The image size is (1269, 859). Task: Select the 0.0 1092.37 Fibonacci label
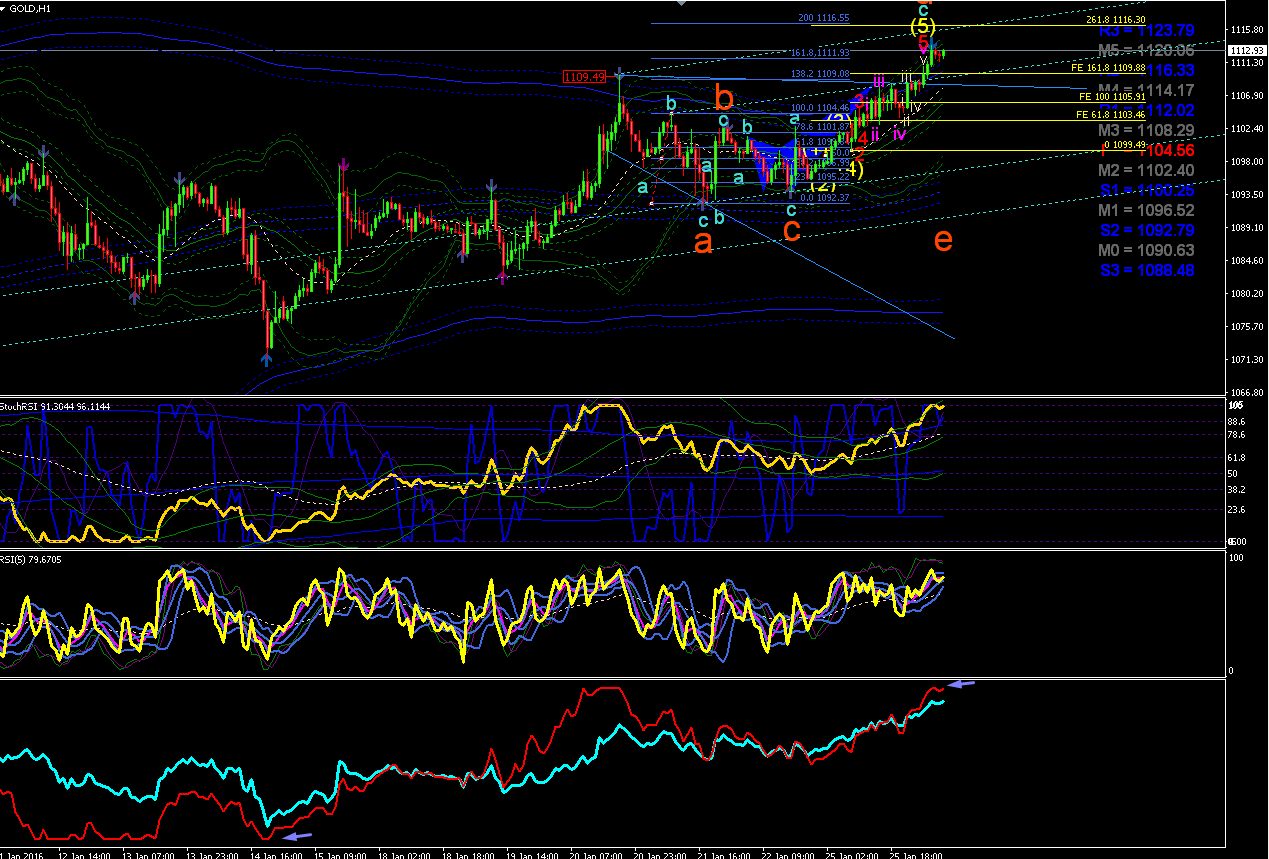pos(825,198)
